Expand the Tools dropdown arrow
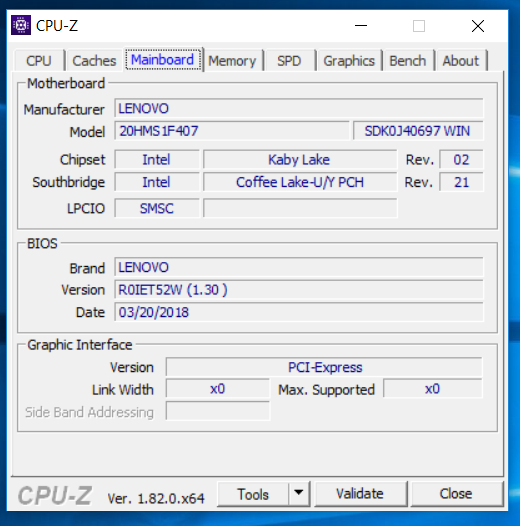 click(x=298, y=493)
